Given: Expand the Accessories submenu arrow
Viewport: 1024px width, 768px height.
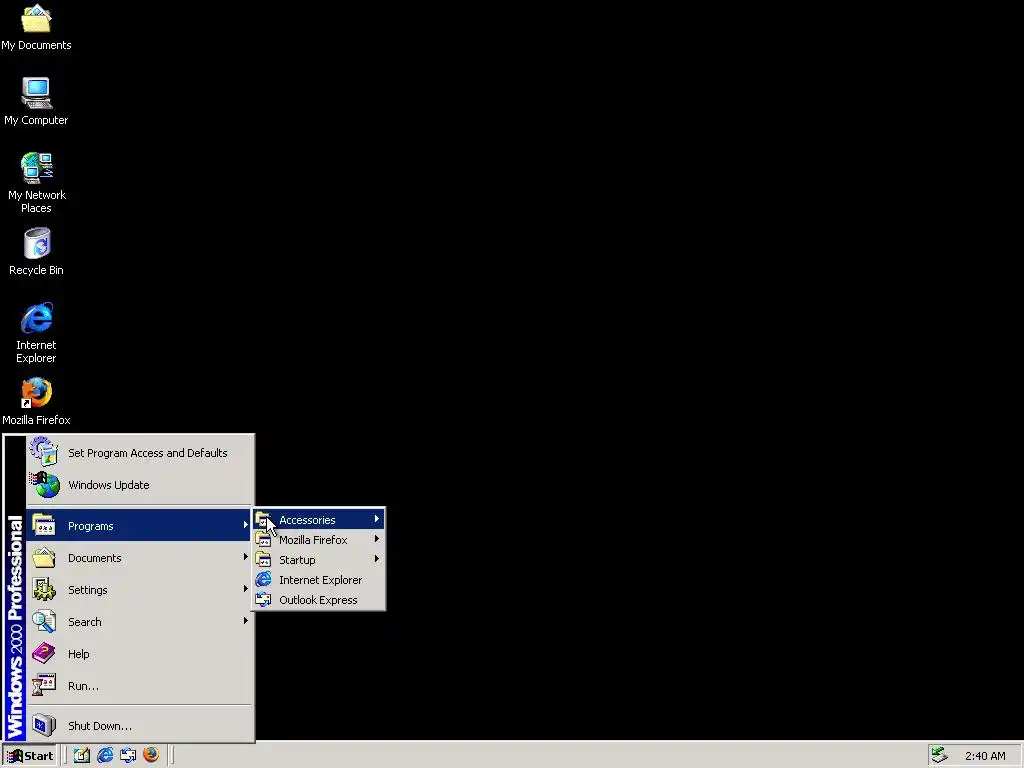Looking at the screenshot, I should 377,519.
